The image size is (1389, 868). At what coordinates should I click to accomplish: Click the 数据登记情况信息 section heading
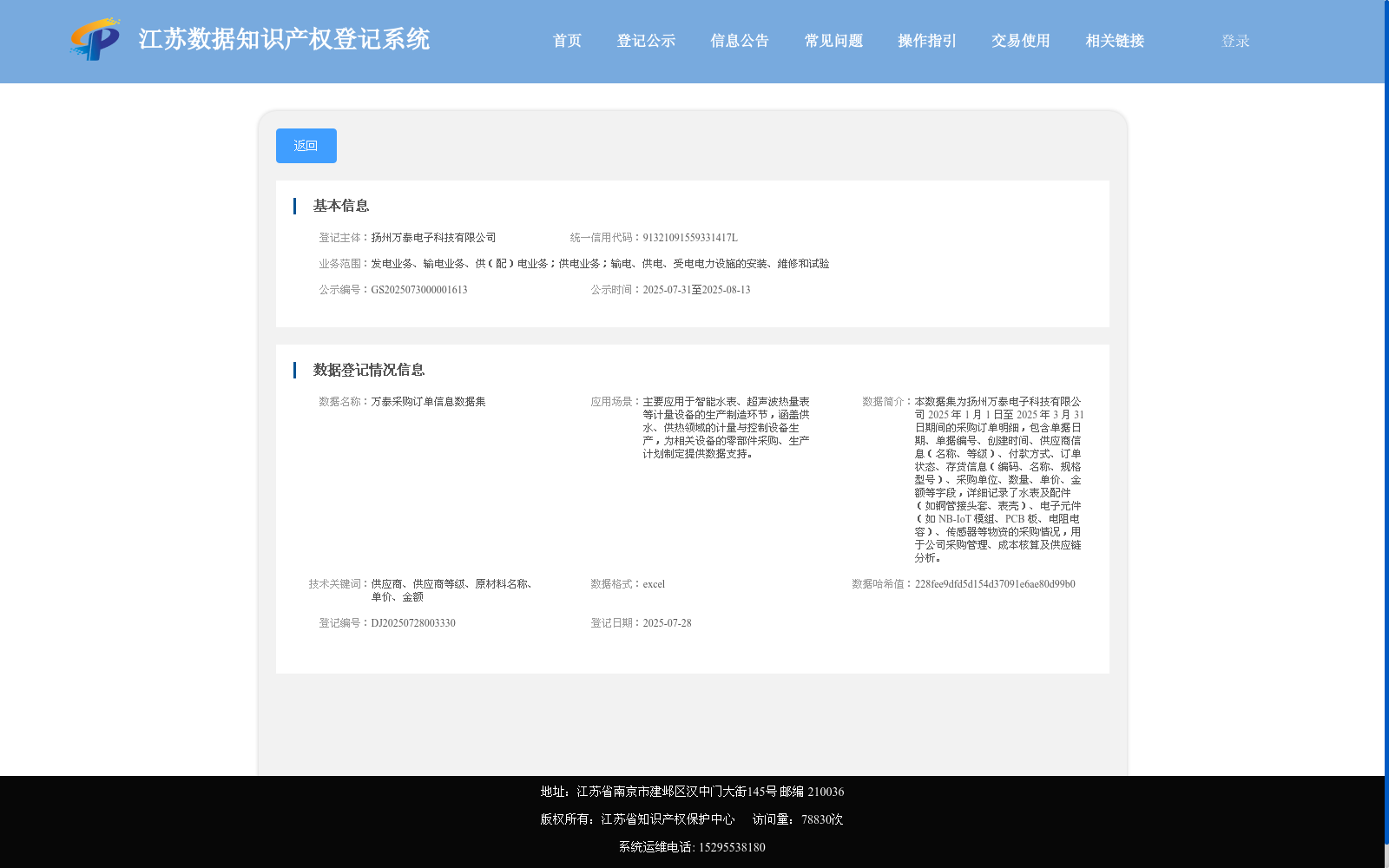click(369, 370)
